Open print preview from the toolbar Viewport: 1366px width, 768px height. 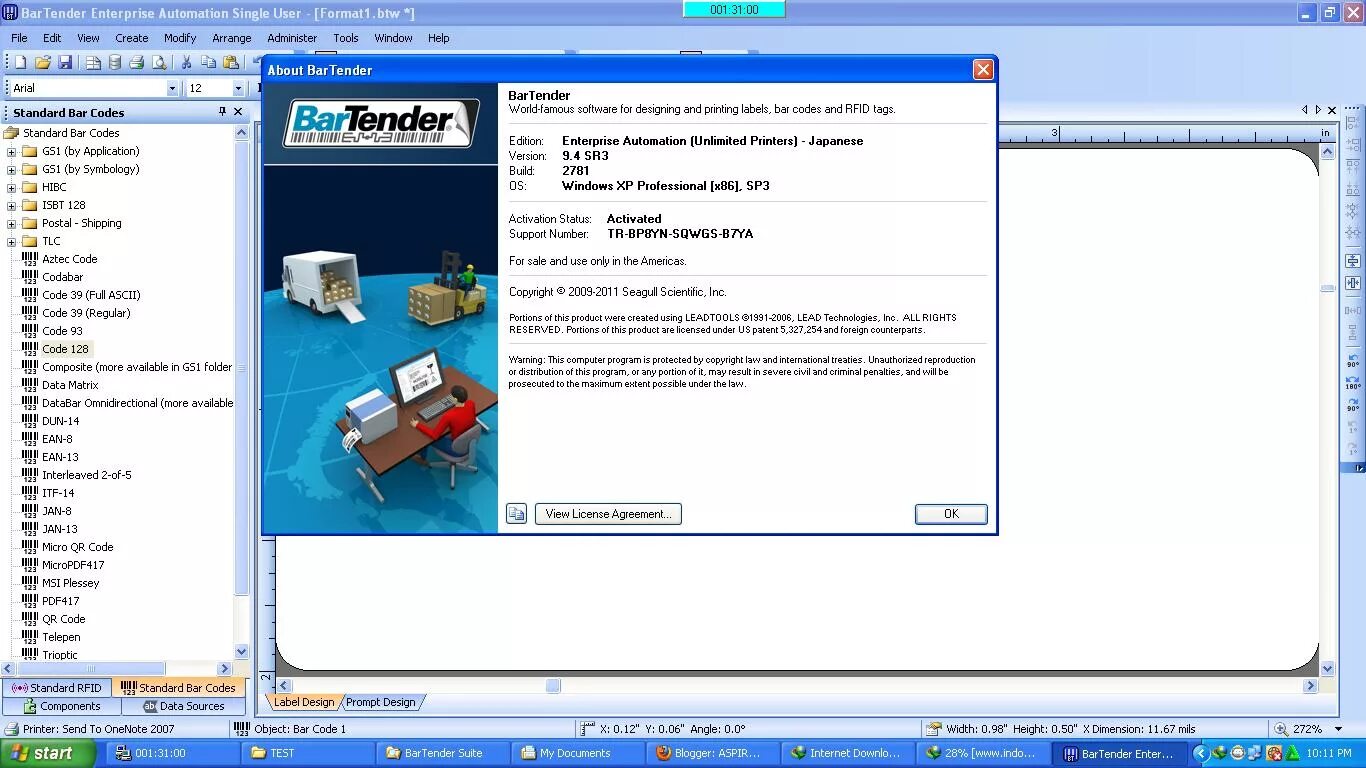coord(159,62)
